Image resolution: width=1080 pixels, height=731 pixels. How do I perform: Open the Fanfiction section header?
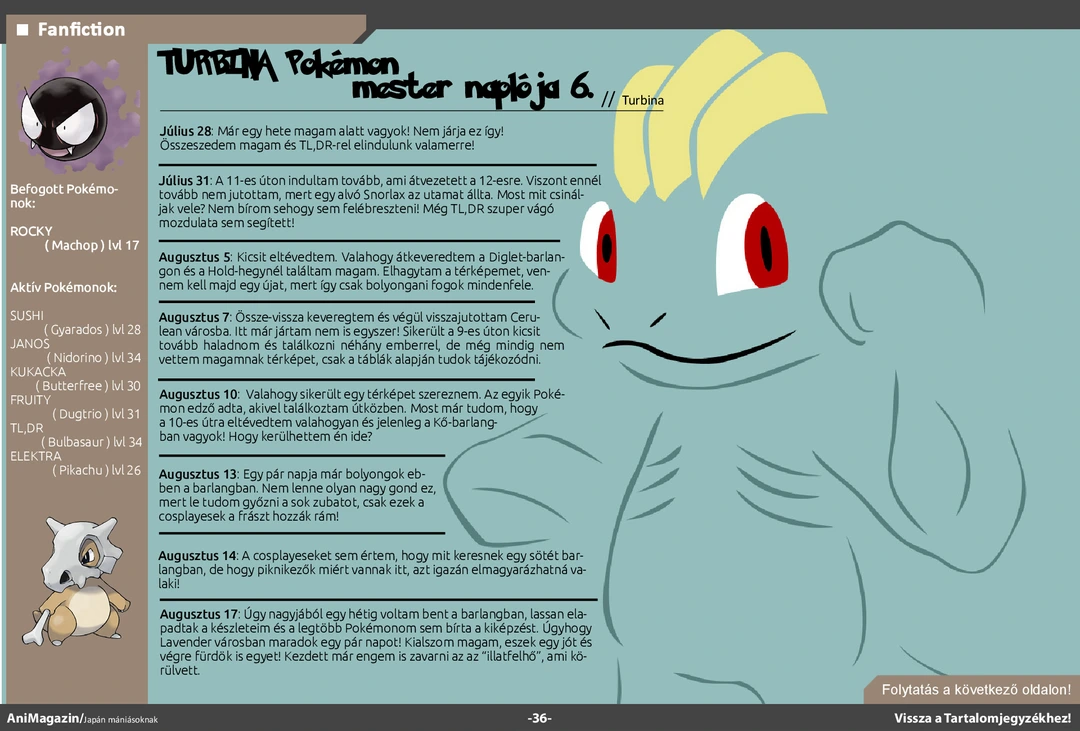coord(81,30)
